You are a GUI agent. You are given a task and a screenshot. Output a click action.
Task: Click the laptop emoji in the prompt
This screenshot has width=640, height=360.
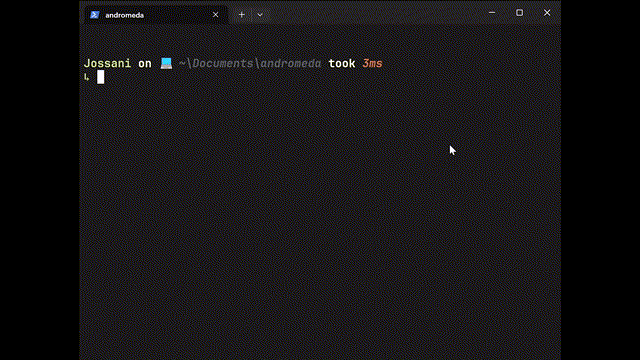(x=166, y=63)
